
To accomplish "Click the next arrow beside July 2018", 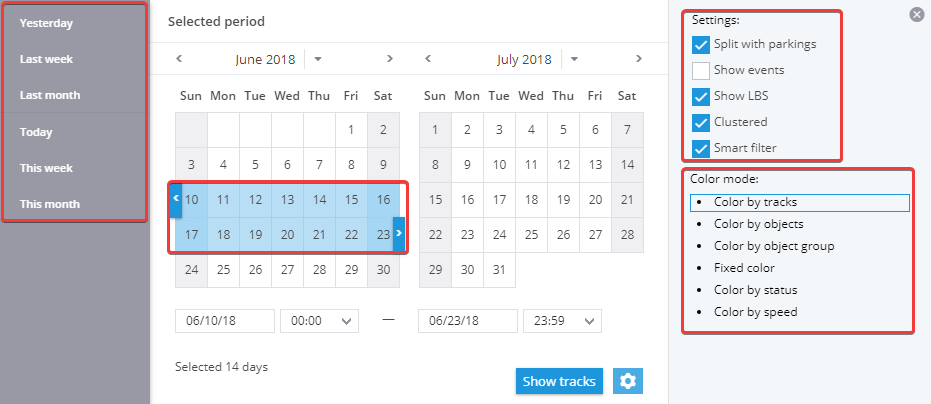I will (639, 58).
